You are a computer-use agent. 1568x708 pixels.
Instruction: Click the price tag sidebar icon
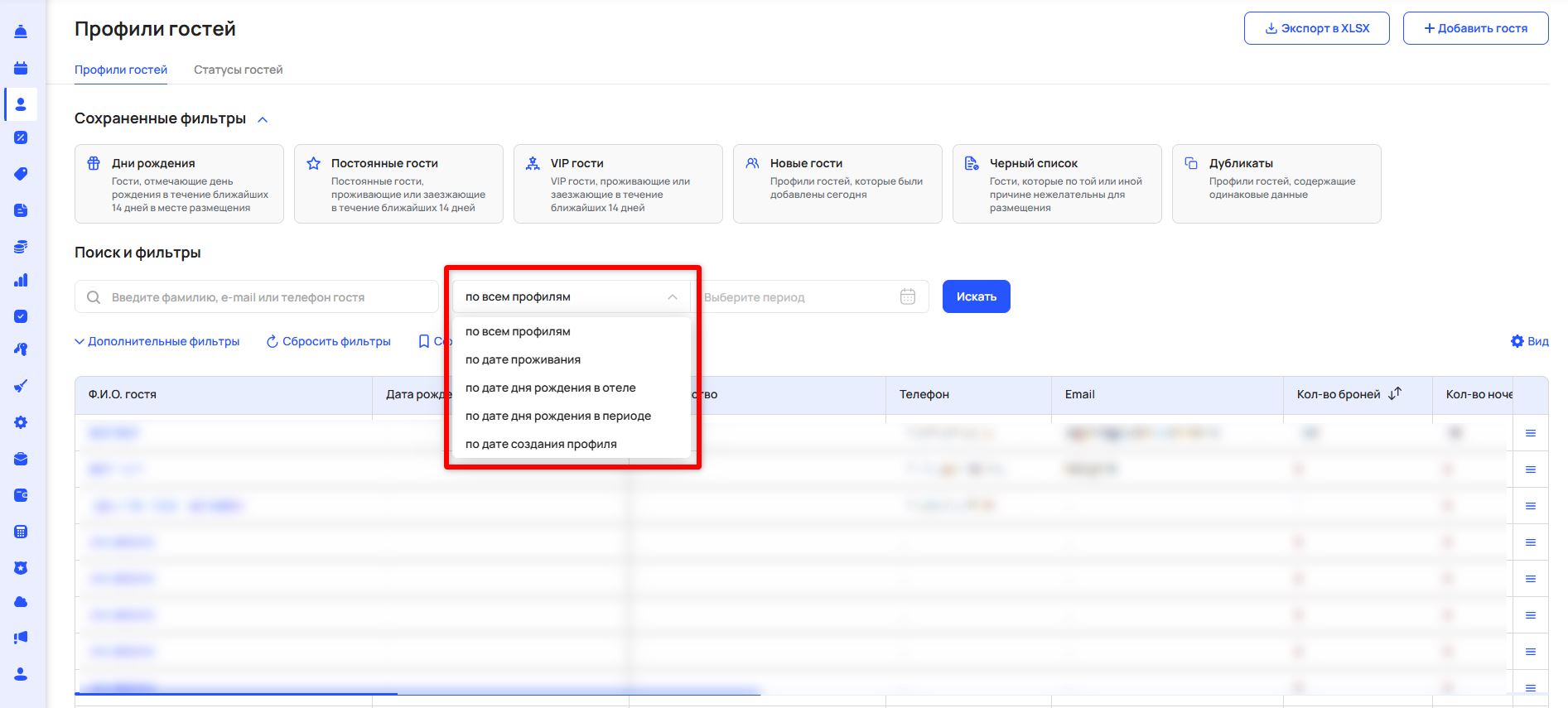click(21, 174)
